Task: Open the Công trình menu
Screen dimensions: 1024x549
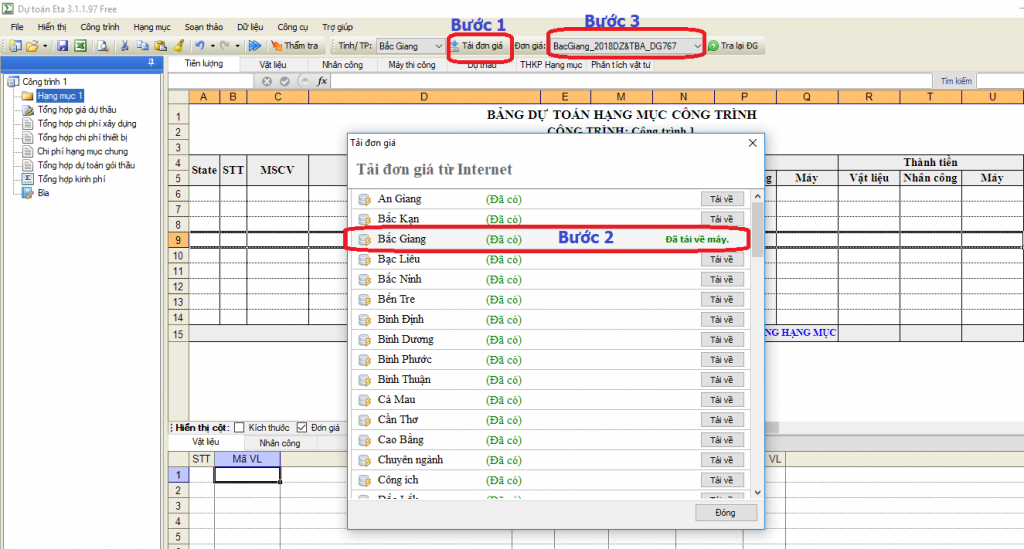Action: pyautogui.click(x=99, y=27)
